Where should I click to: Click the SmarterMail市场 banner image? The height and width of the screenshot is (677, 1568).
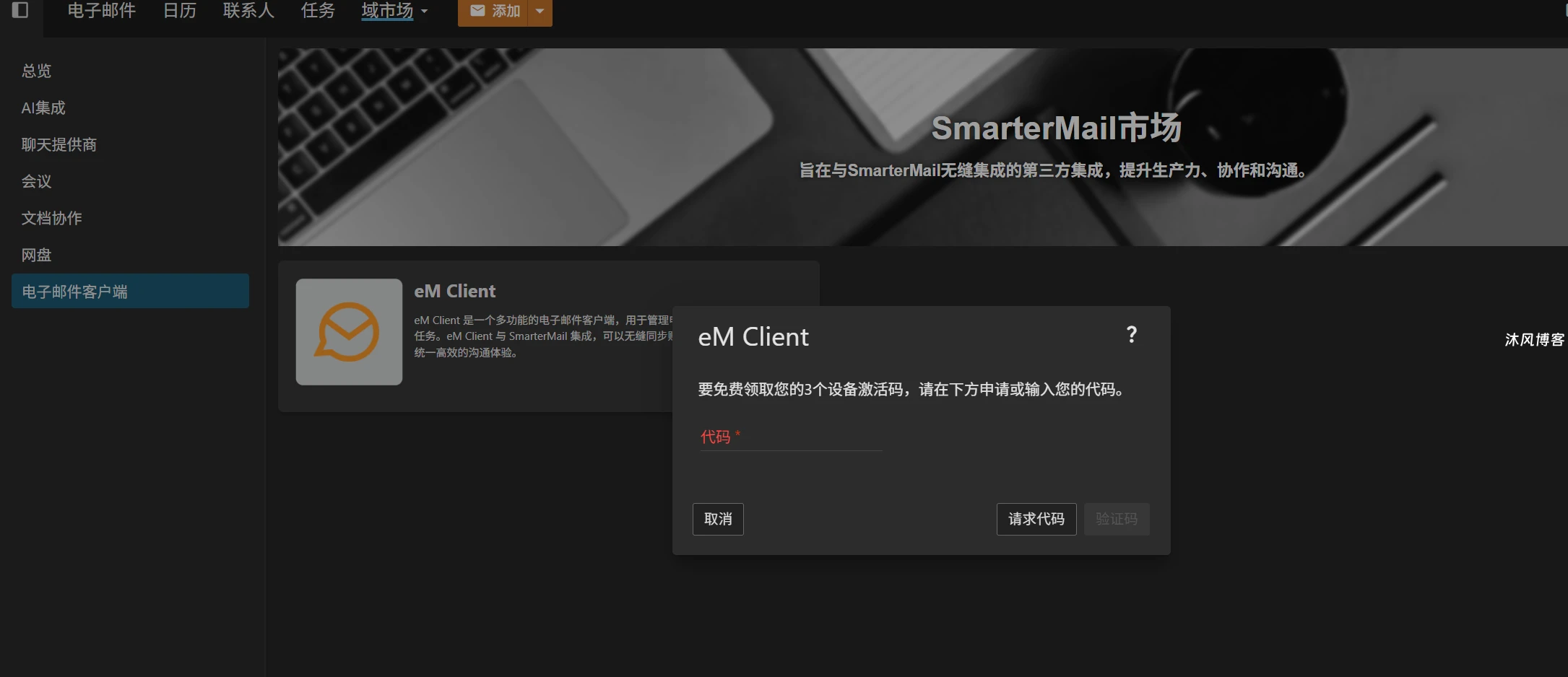922,147
